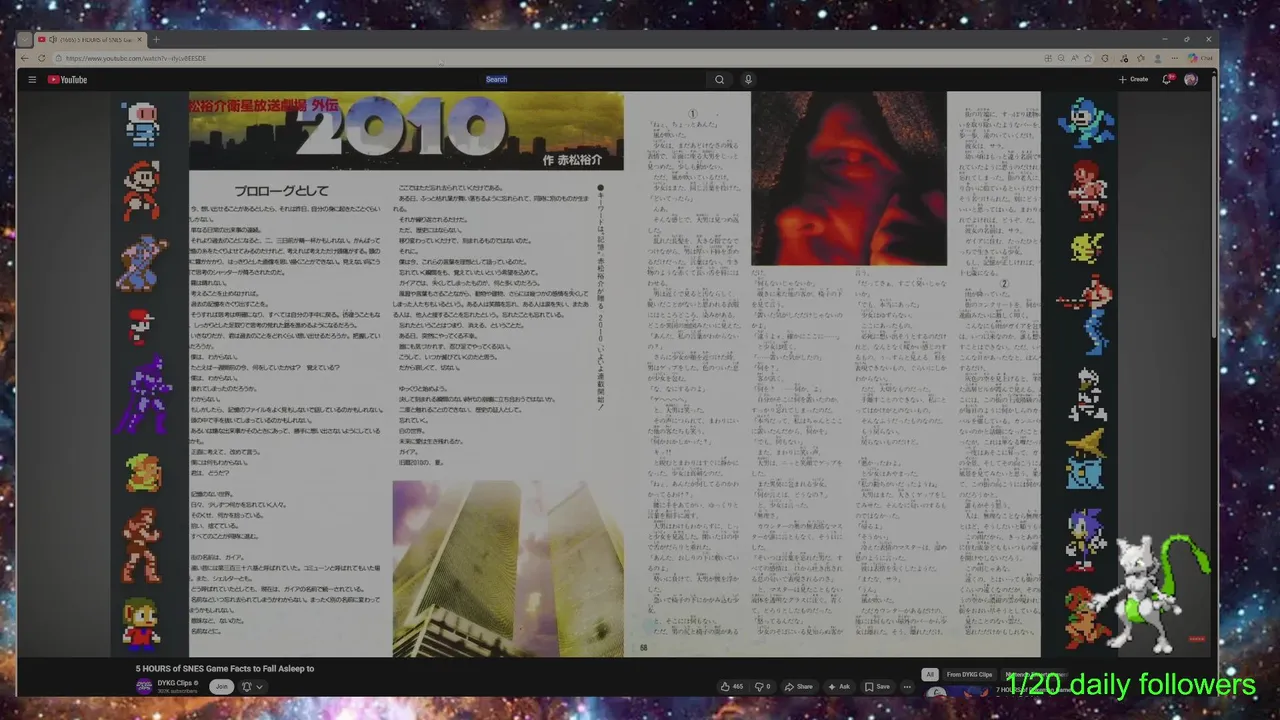The height and width of the screenshot is (720, 1280).
Task: Click the browser address bar URL
Action: (136, 58)
